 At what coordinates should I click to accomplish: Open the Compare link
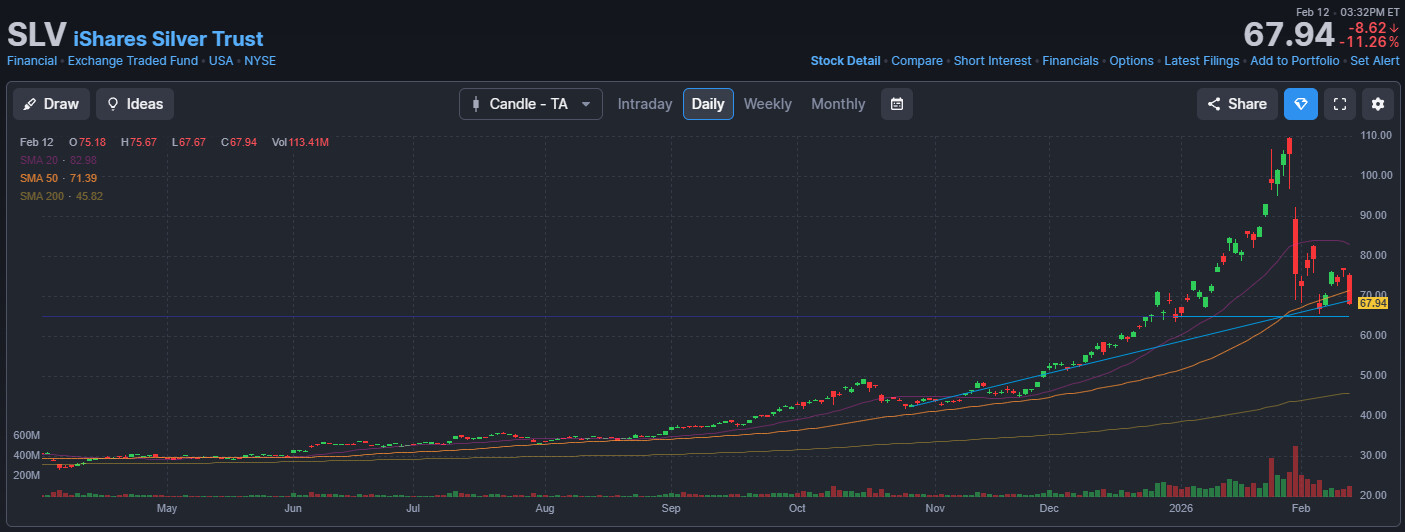917,61
